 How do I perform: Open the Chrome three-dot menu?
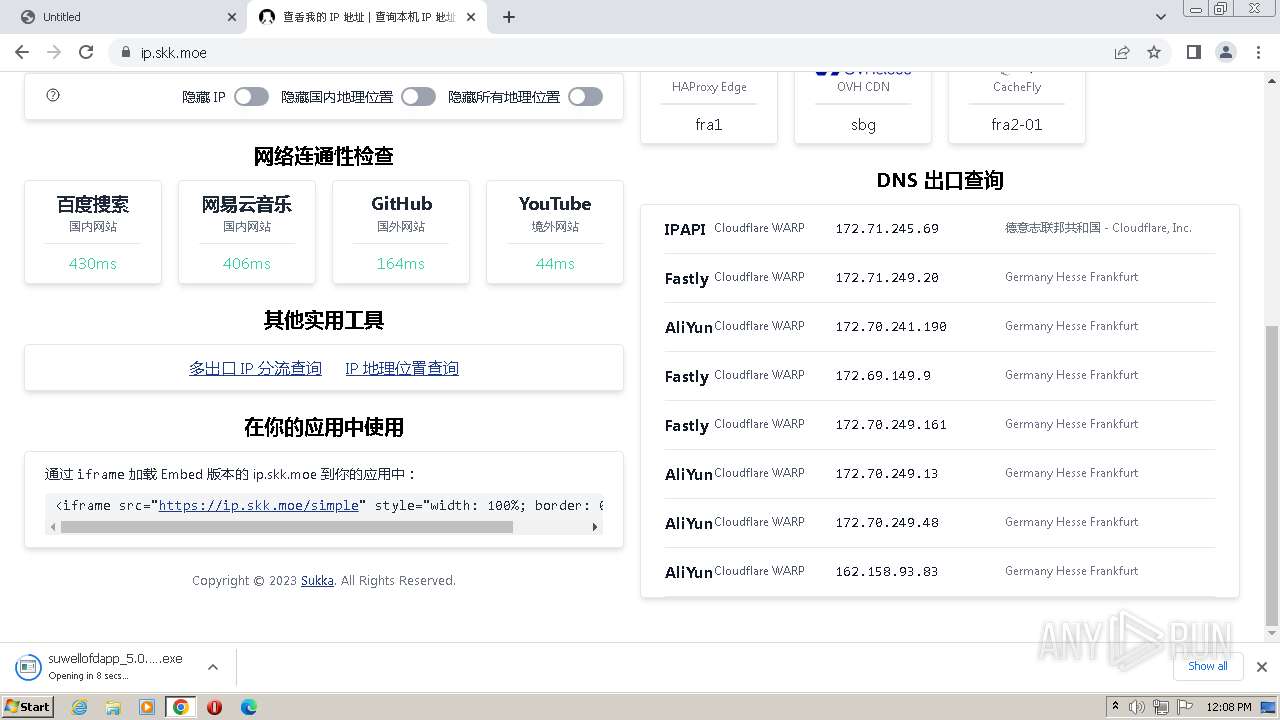(x=1257, y=52)
